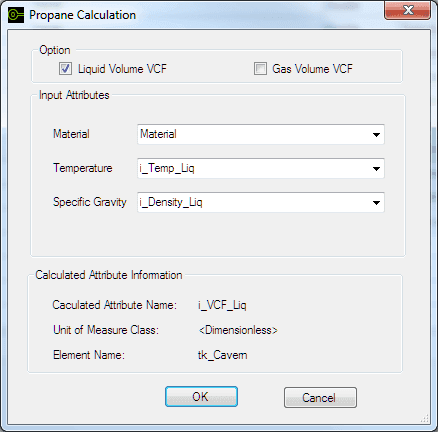The width and height of the screenshot is (438, 432).
Task: Confirm with the OK button
Action: (x=201, y=397)
